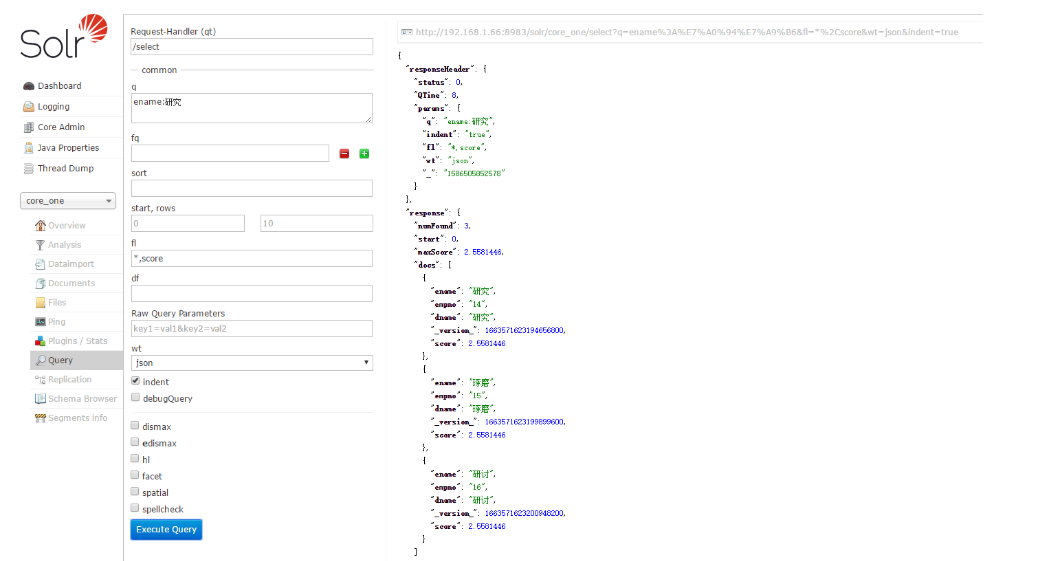Enable the spatial checkbox
Image resolution: width=1057 pixels, height=561 pixels.
click(135, 492)
